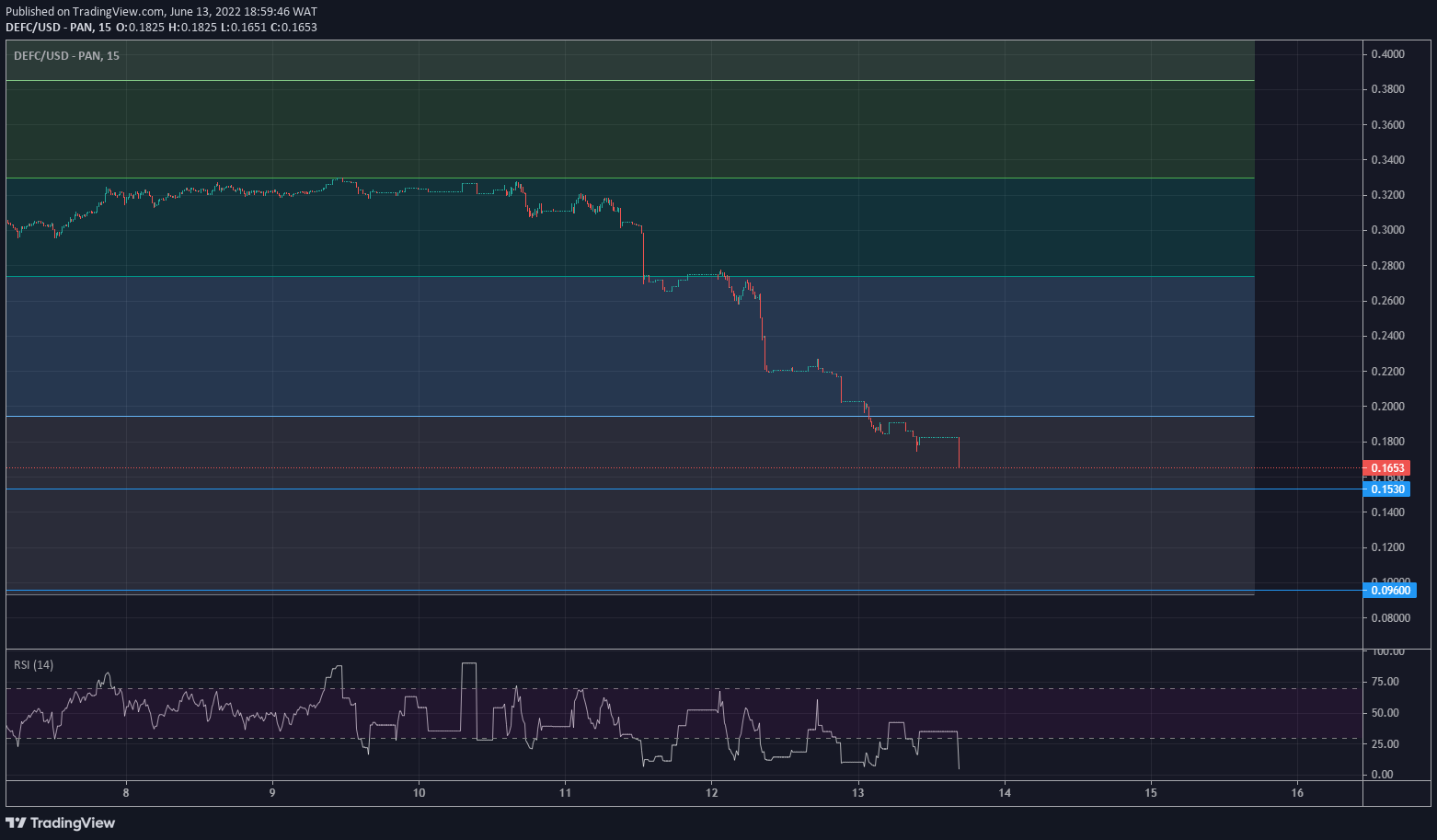Select the blue 0.09600 price label
Screen dimensions: 1437x840
[1390, 591]
